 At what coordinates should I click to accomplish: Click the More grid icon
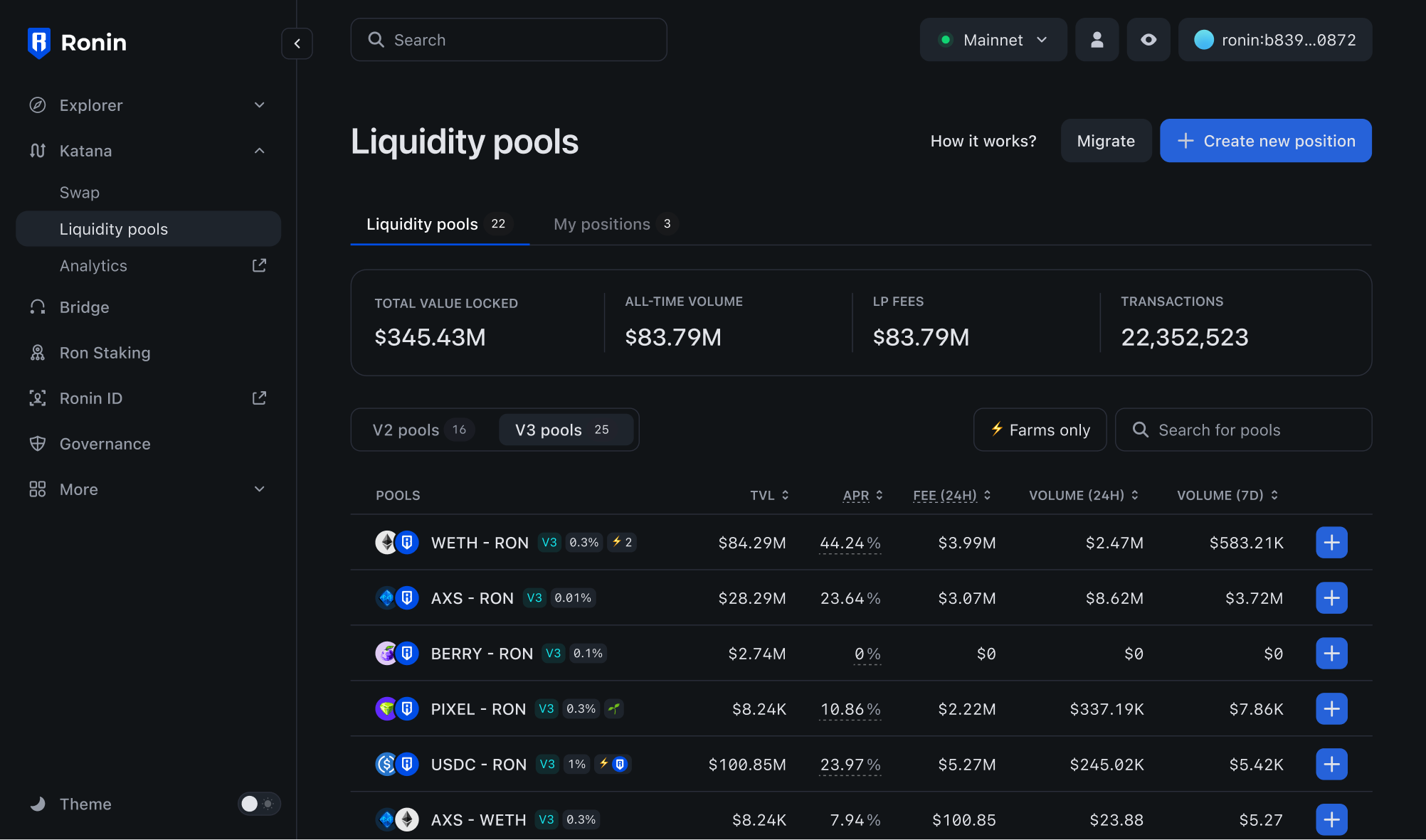click(37, 489)
